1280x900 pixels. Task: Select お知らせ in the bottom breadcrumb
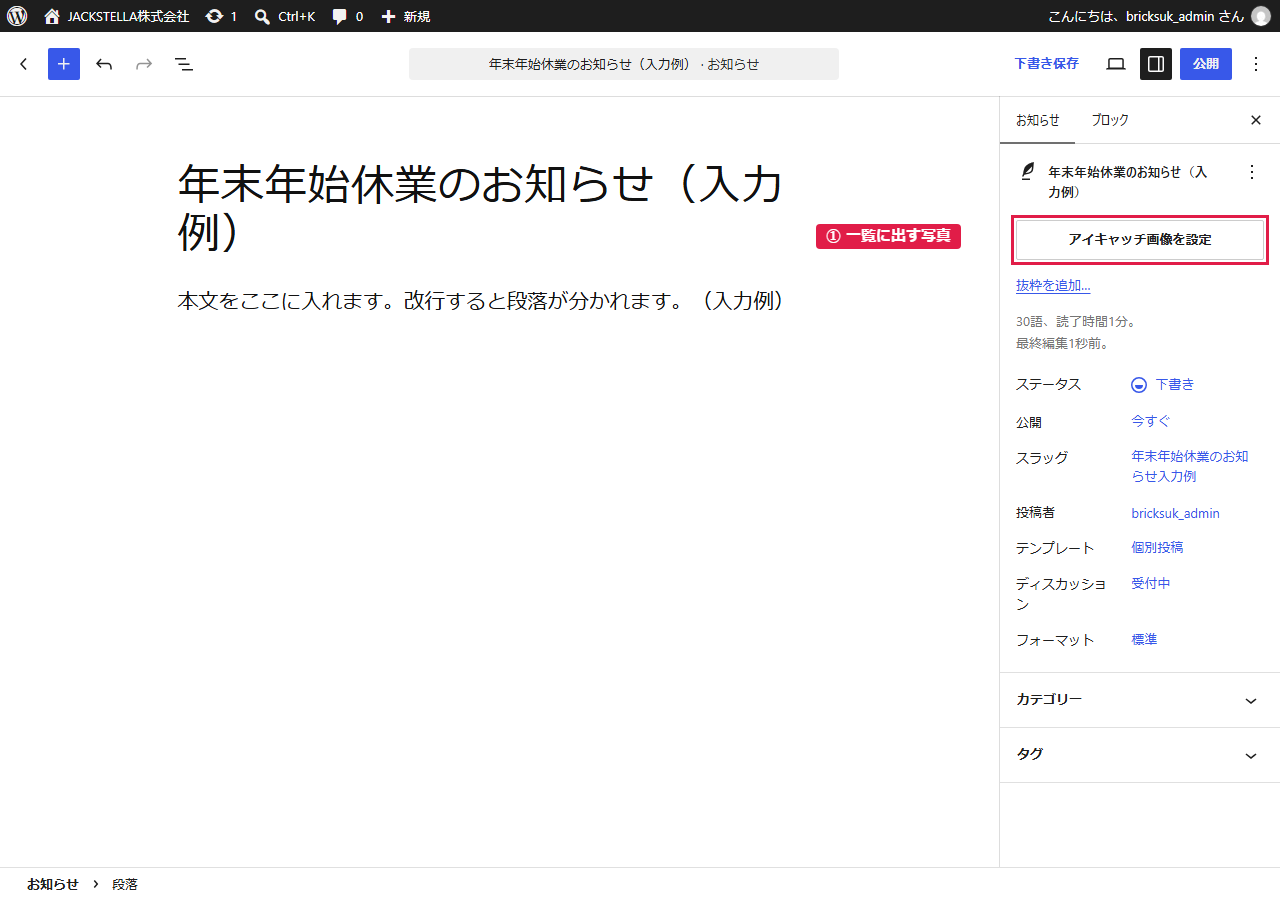pos(53,884)
